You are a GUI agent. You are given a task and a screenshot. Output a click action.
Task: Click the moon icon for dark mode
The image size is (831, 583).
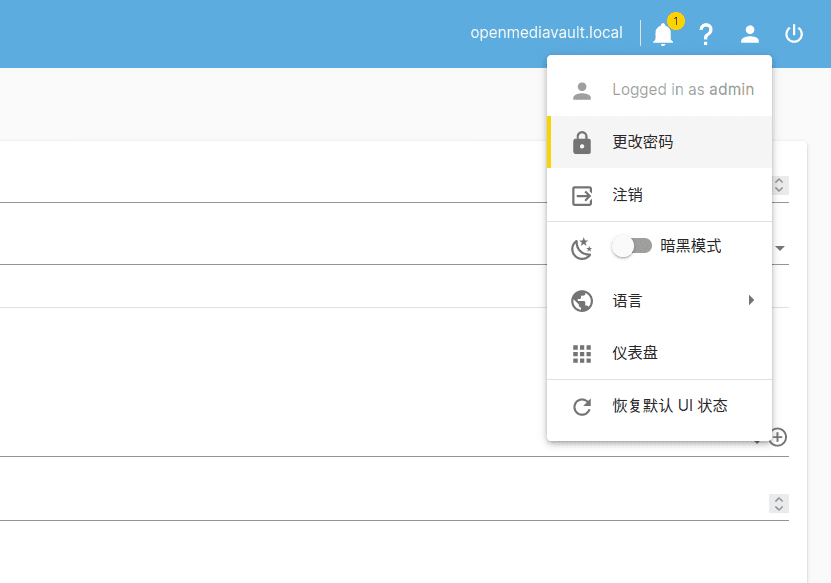coord(582,248)
